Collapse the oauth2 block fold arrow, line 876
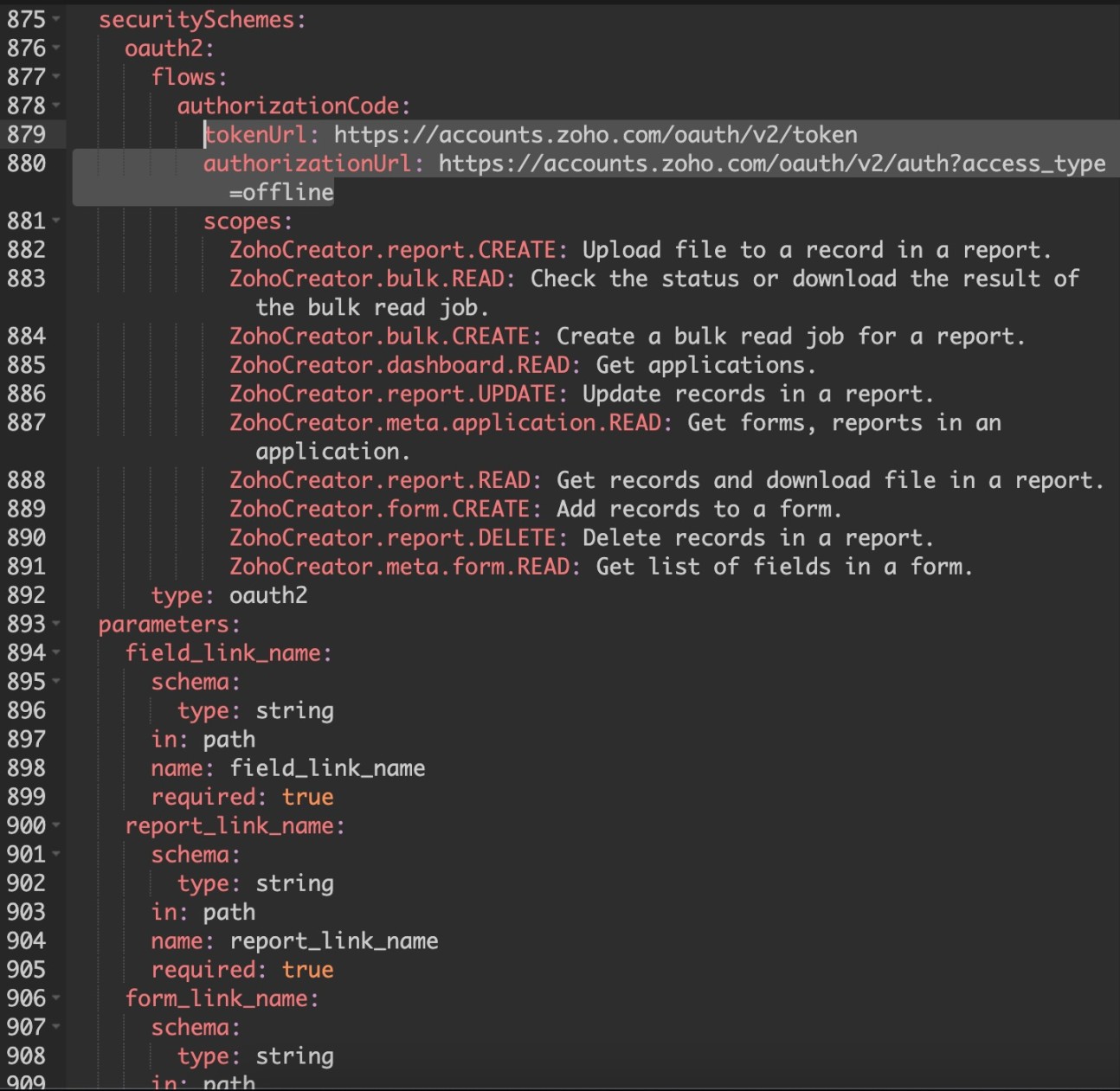1120x1091 pixels. pyautogui.click(x=56, y=48)
